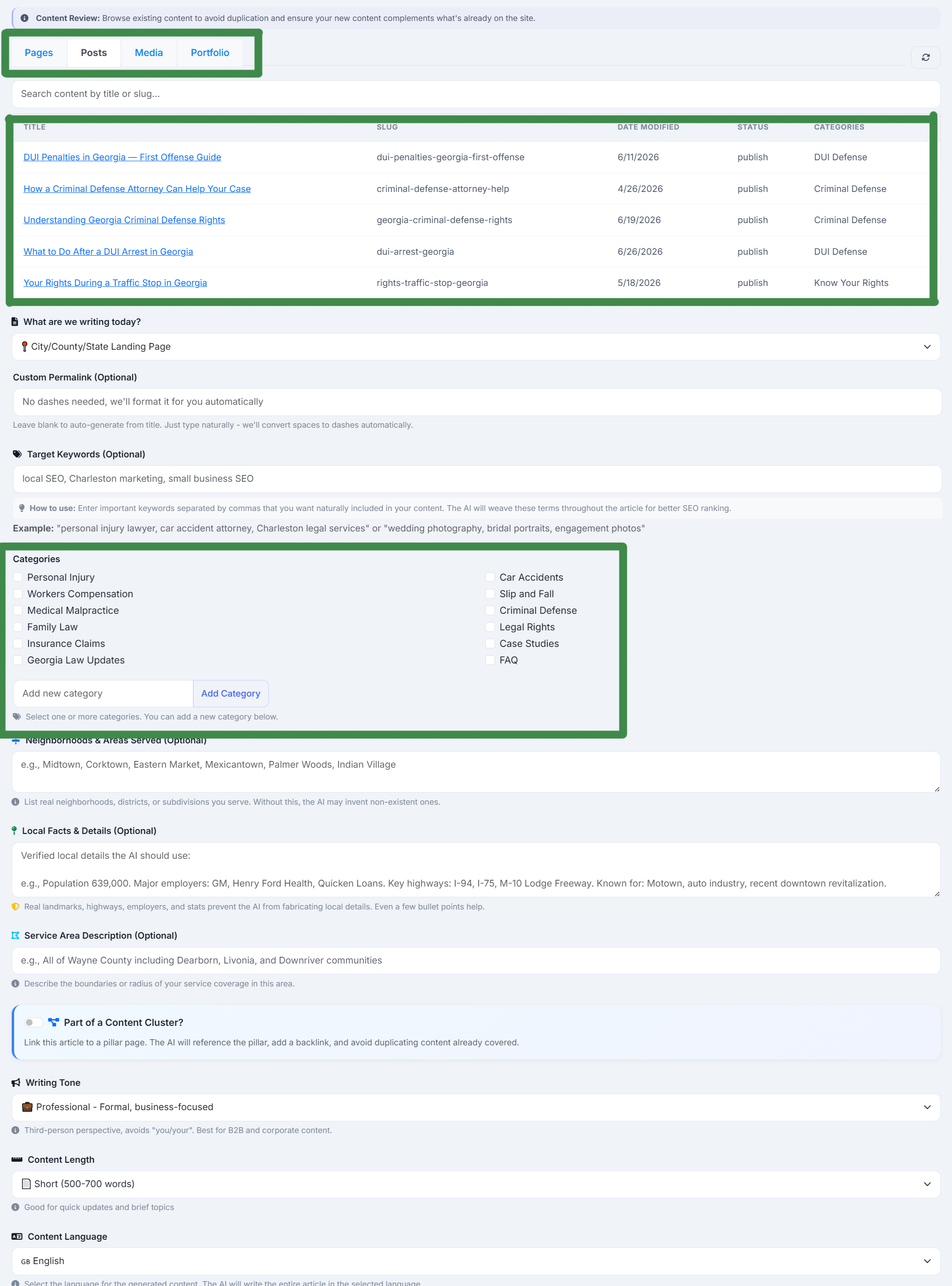Click the Add new category field
952x1286 pixels.
pos(103,694)
